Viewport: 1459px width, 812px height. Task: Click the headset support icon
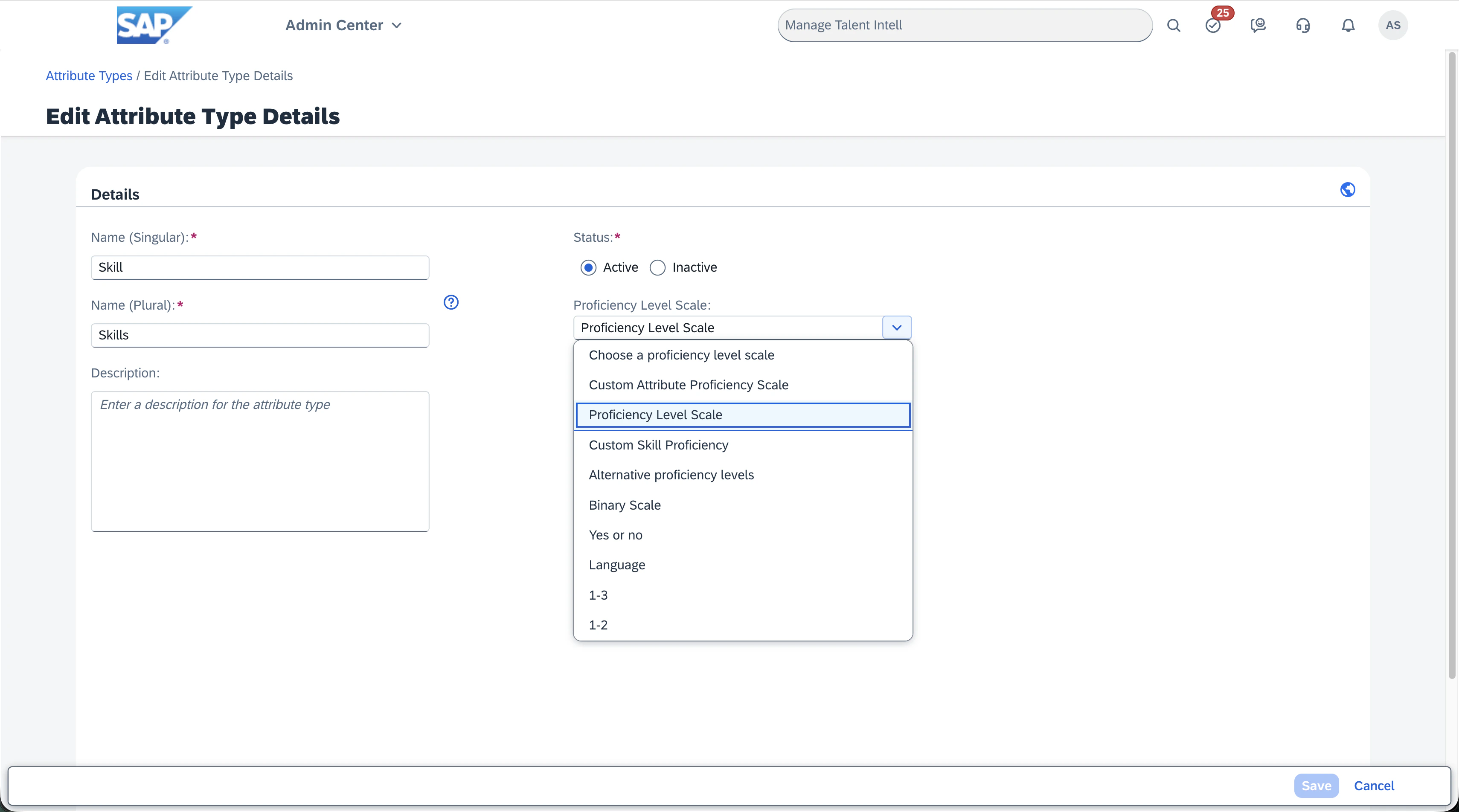(1303, 26)
